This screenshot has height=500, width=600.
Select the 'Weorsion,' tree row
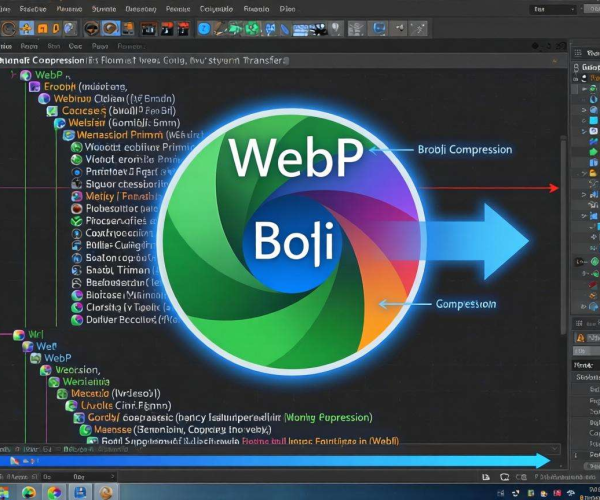click(70, 370)
